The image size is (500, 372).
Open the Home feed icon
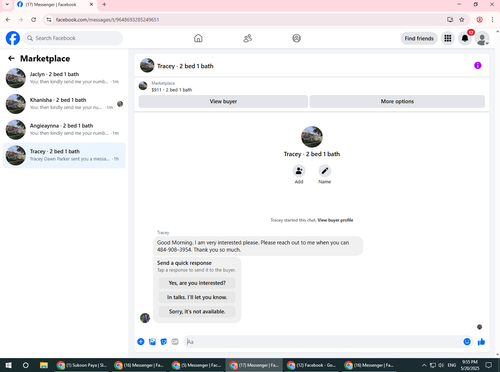click(x=198, y=38)
